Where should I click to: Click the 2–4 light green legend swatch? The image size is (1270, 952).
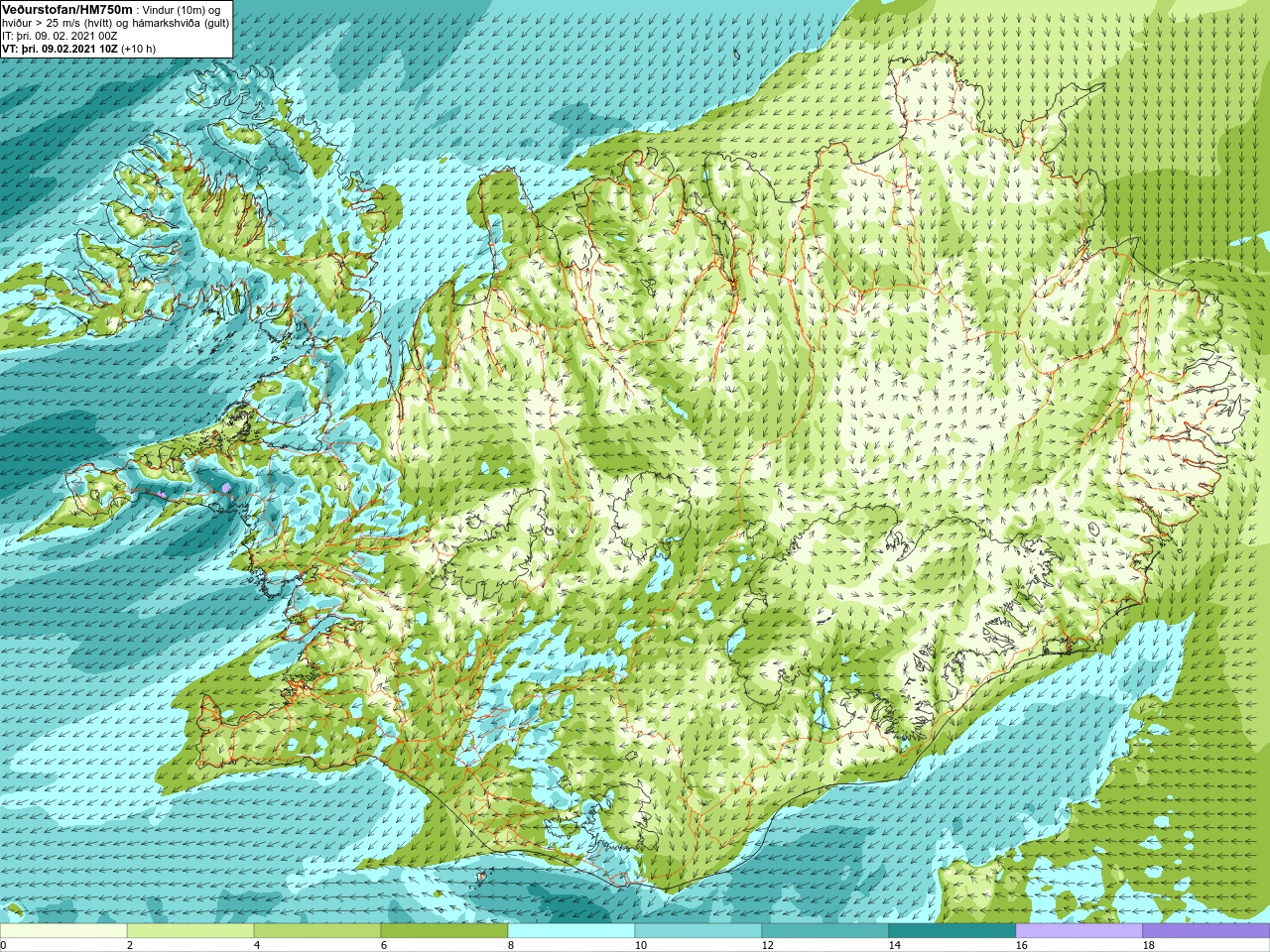tap(190, 931)
